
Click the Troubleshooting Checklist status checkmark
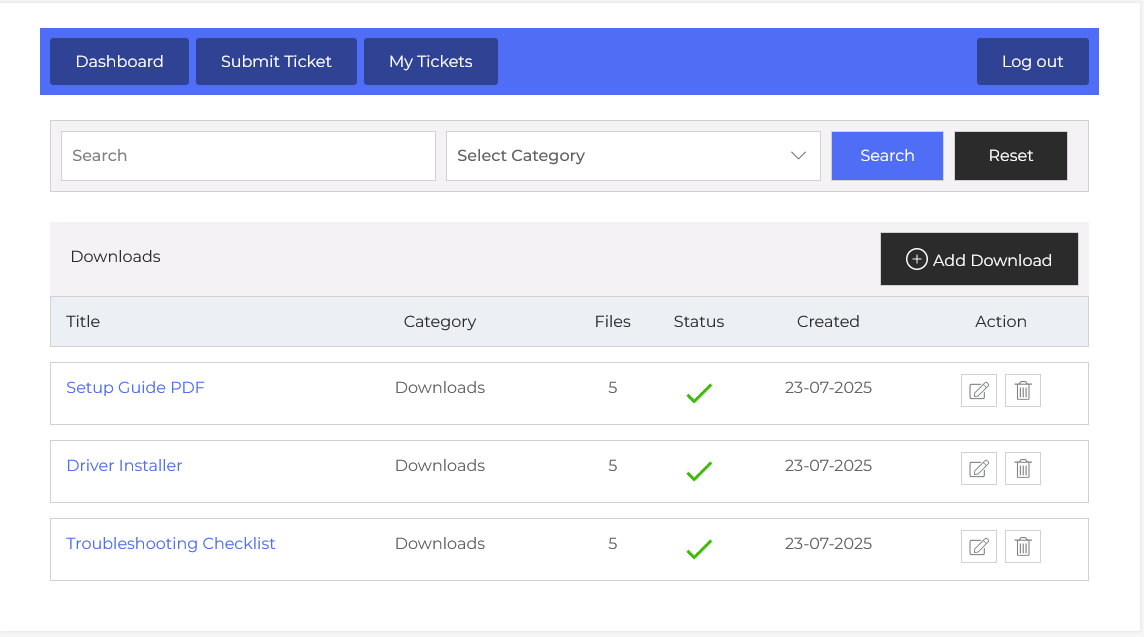pos(699,549)
